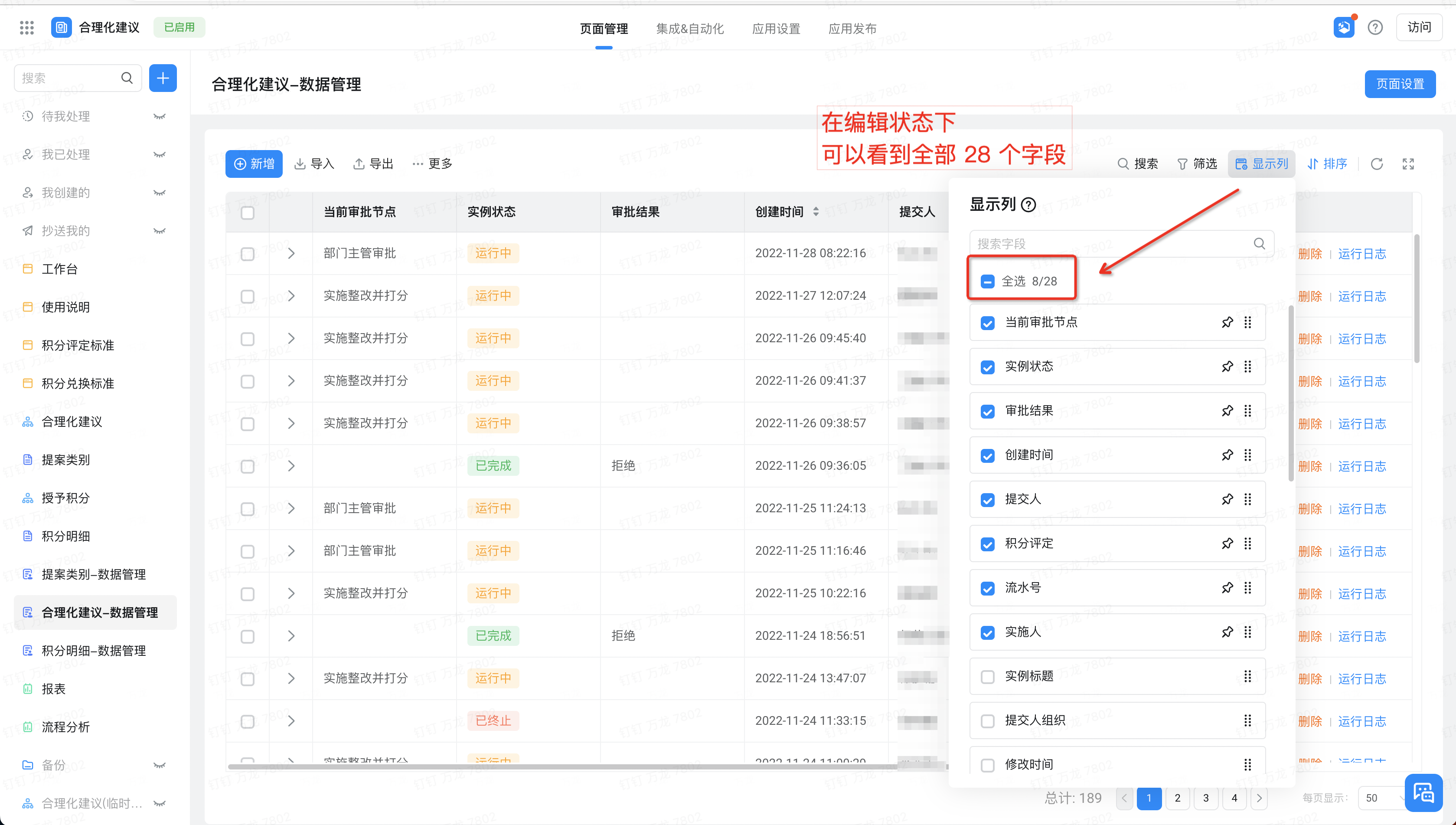Click the 导出 button
This screenshot has height=825, width=1456.
(x=373, y=164)
